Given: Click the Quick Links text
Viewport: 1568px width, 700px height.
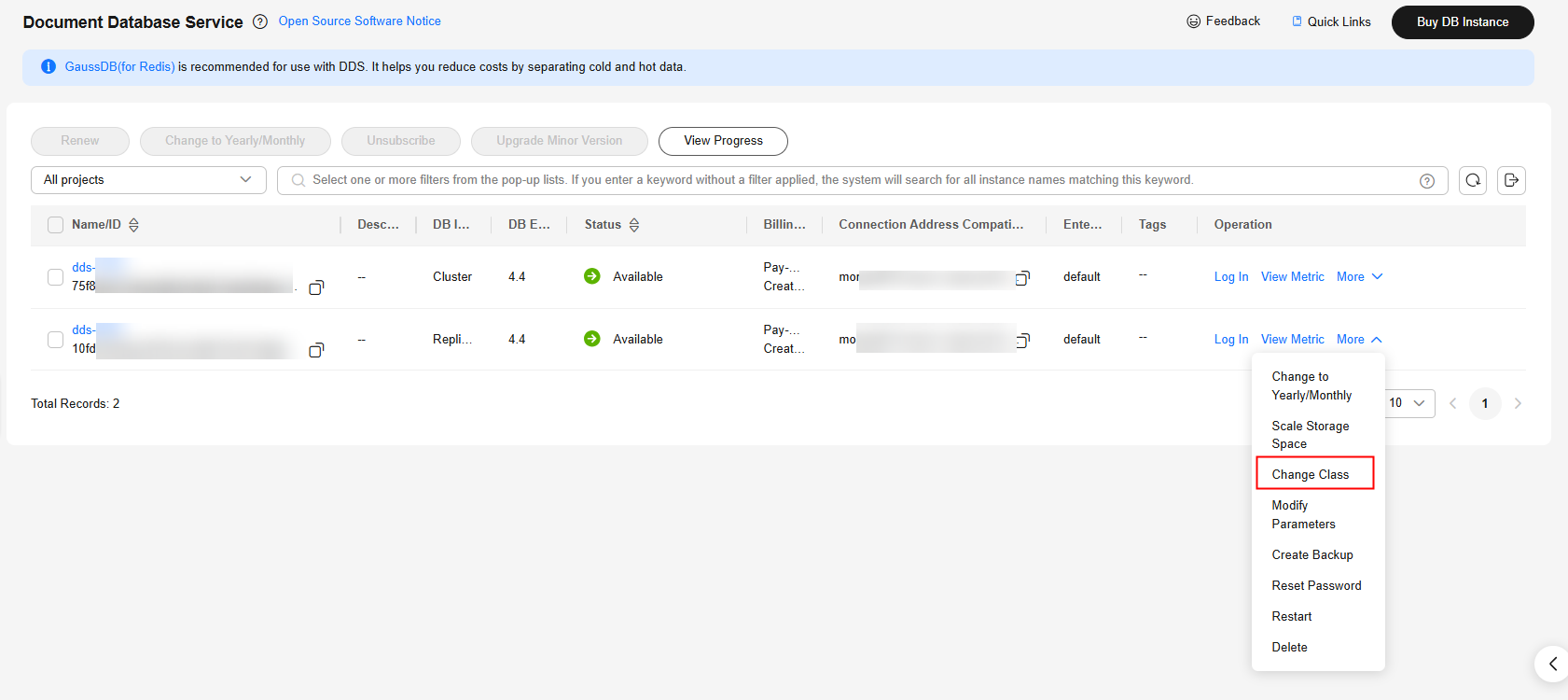Looking at the screenshot, I should 1339,21.
